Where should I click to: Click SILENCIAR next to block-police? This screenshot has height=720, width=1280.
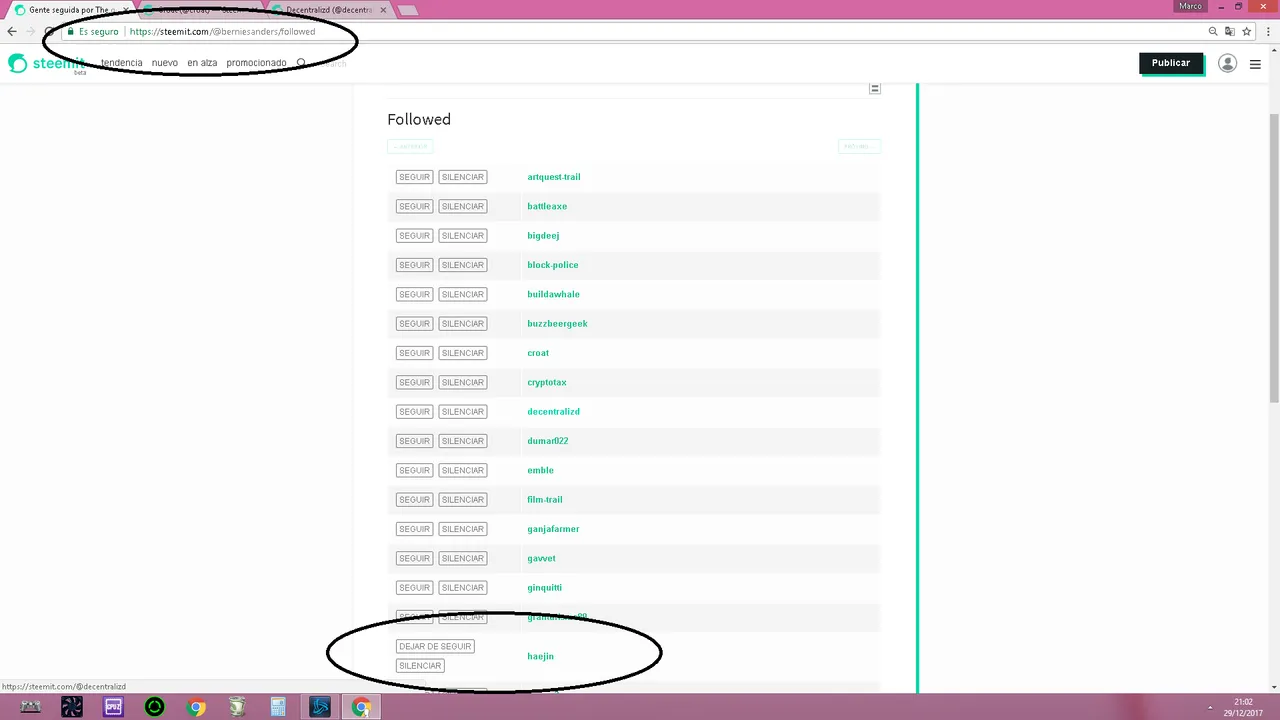463,265
